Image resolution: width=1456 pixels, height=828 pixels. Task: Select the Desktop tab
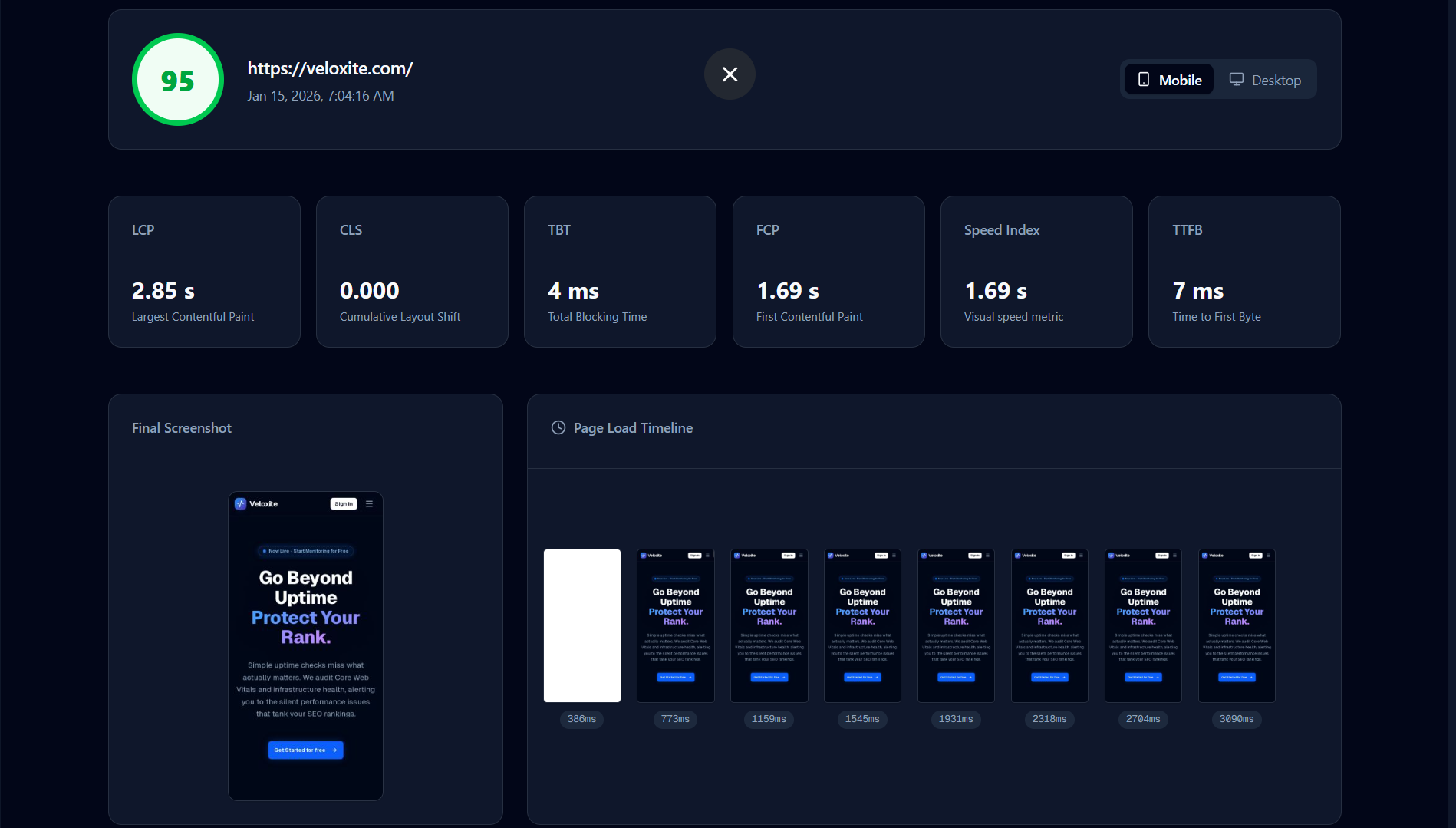pyautogui.click(x=1266, y=79)
